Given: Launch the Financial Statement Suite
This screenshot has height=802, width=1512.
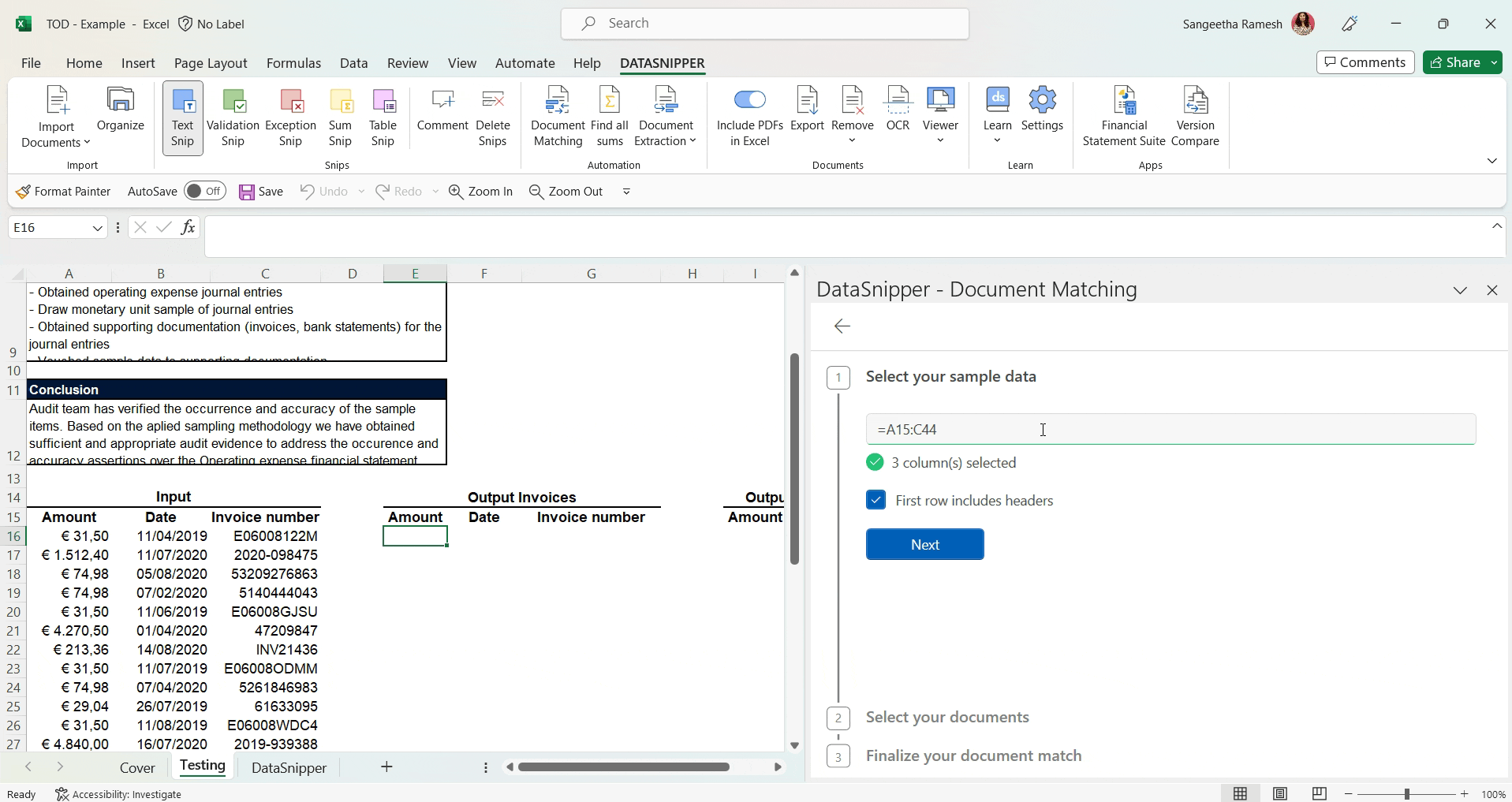Looking at the screenshot, I should pyautogui.click(x=1125, y=117).
